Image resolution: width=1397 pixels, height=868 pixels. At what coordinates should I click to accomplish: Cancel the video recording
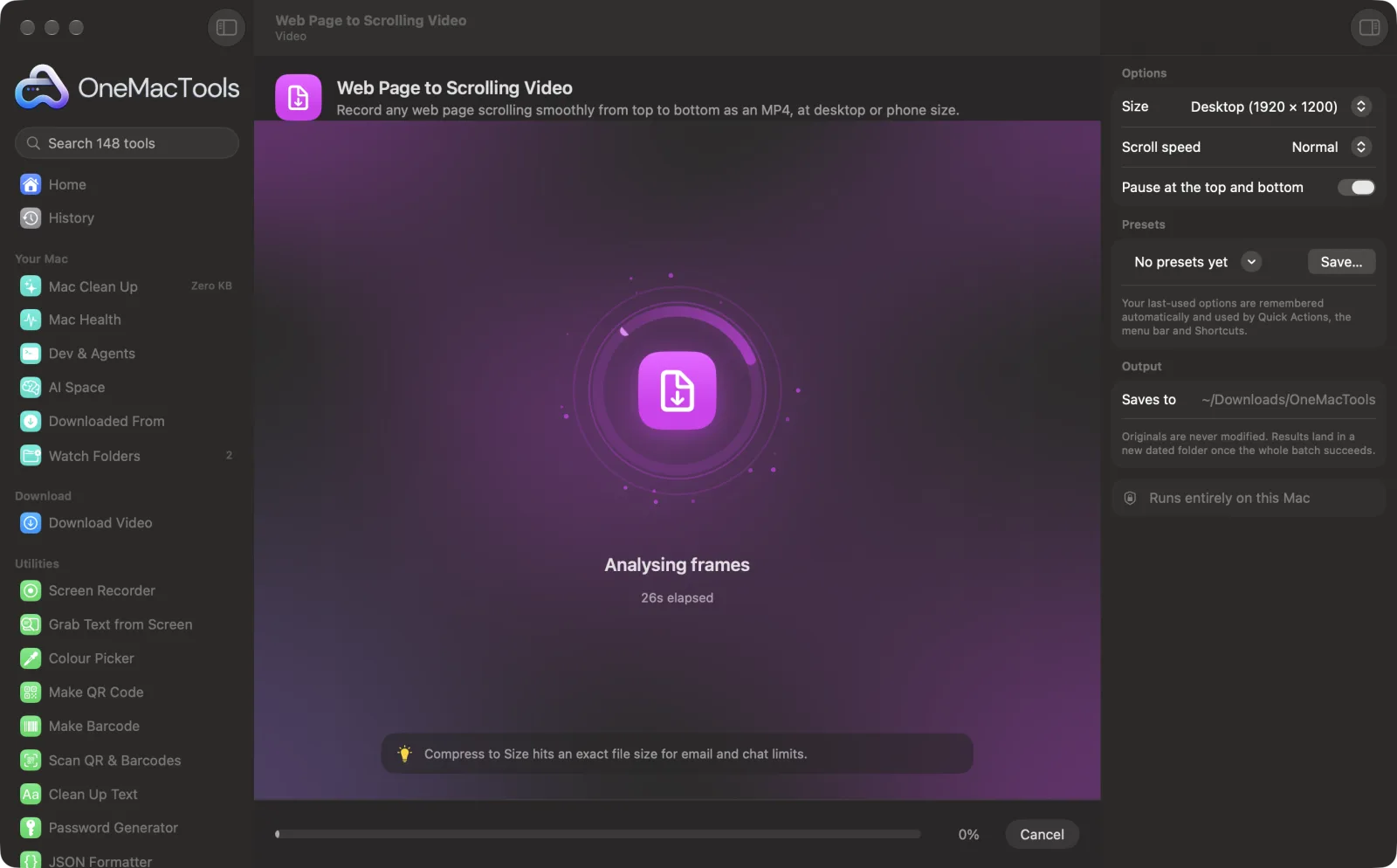(1042, 834)
